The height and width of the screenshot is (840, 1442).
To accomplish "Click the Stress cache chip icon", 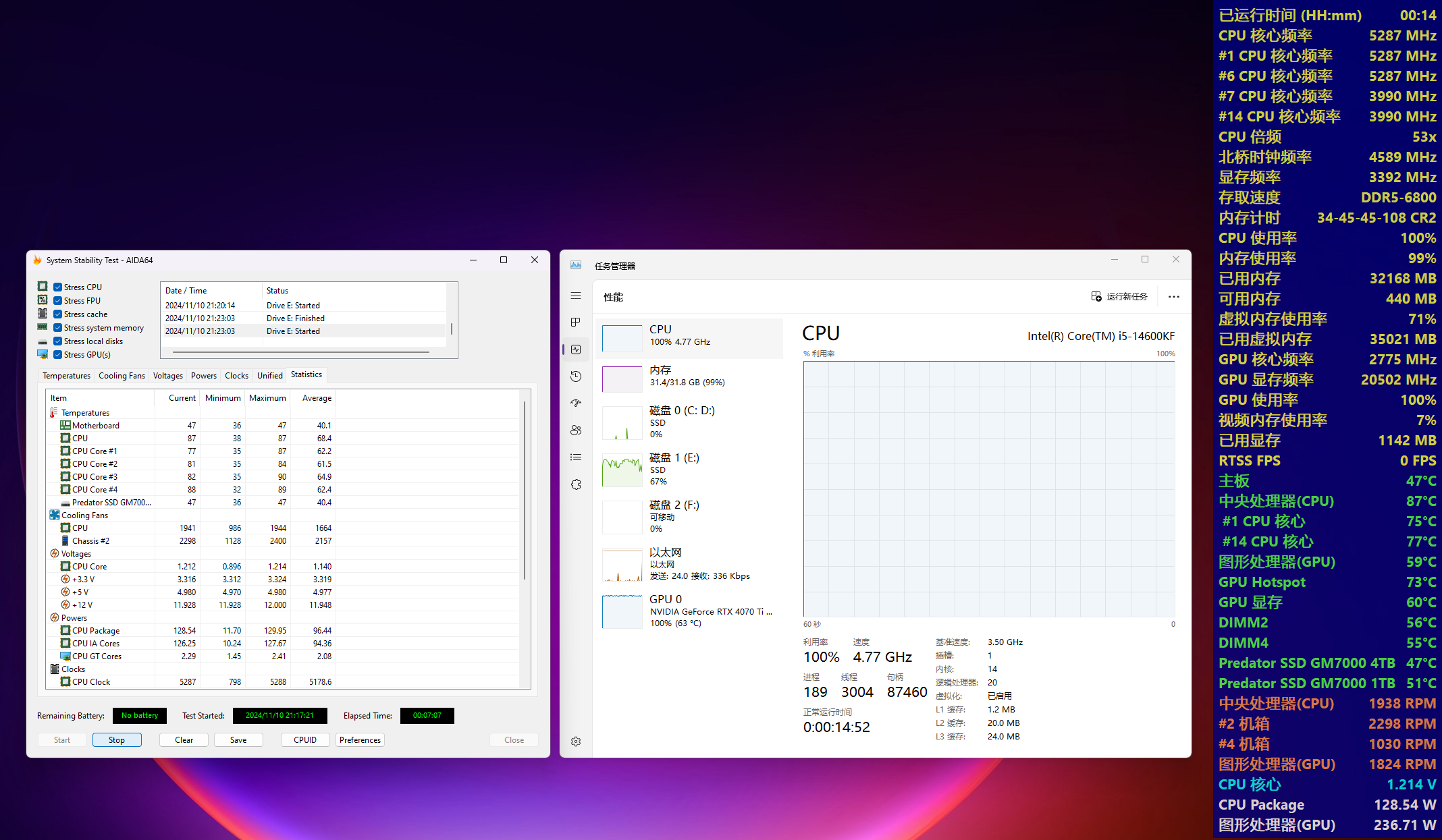I will pos(43,314).
